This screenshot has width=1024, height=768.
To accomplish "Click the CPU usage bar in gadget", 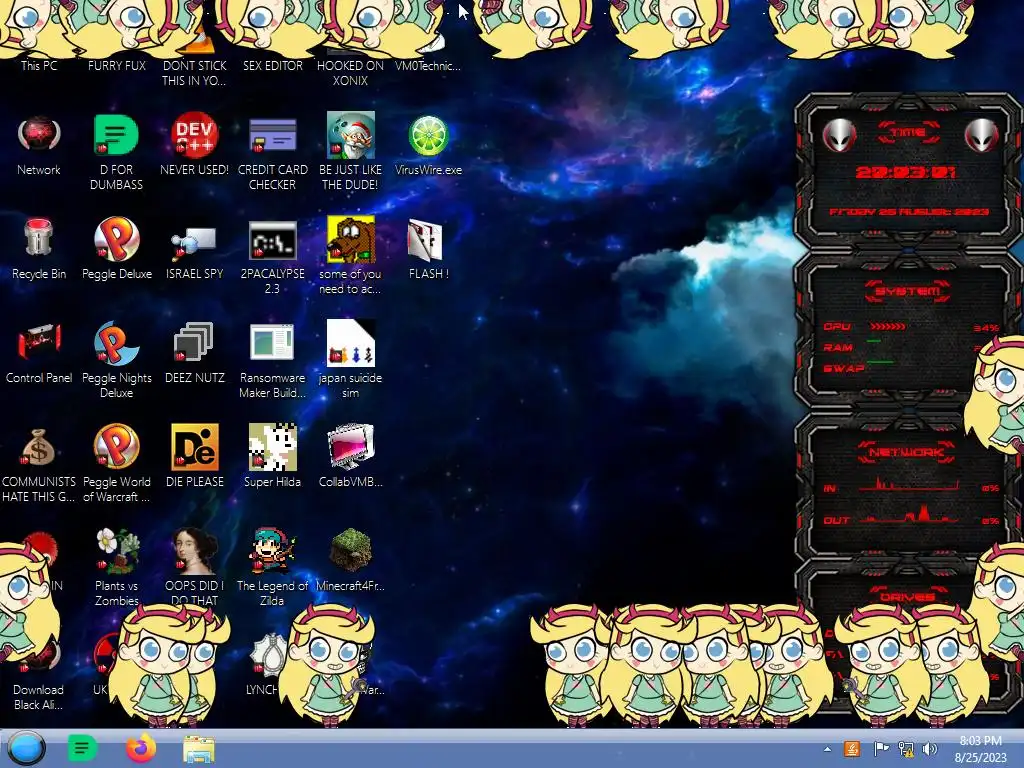I will coord(888,326).
